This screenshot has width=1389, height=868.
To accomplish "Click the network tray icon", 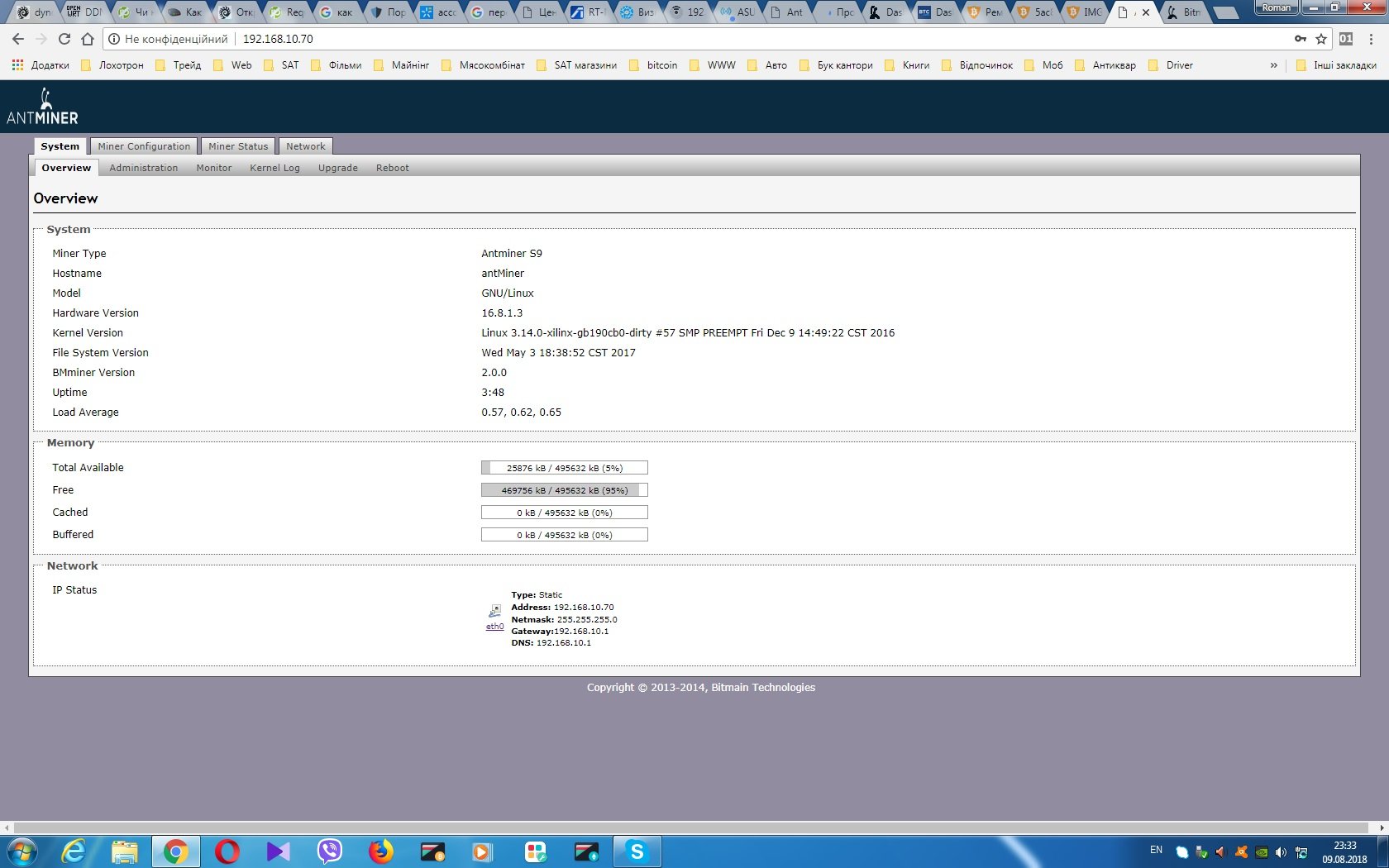I will coord(1301,852).
